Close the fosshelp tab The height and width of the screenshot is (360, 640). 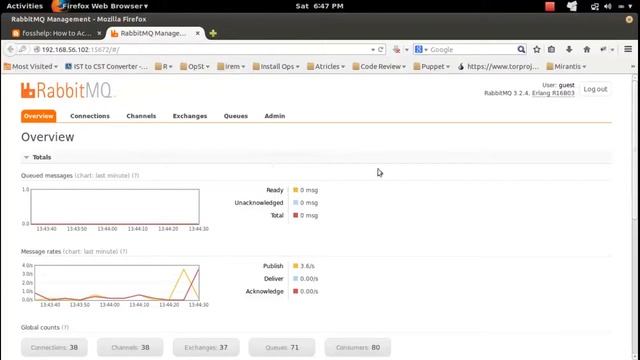click(99, 33)
